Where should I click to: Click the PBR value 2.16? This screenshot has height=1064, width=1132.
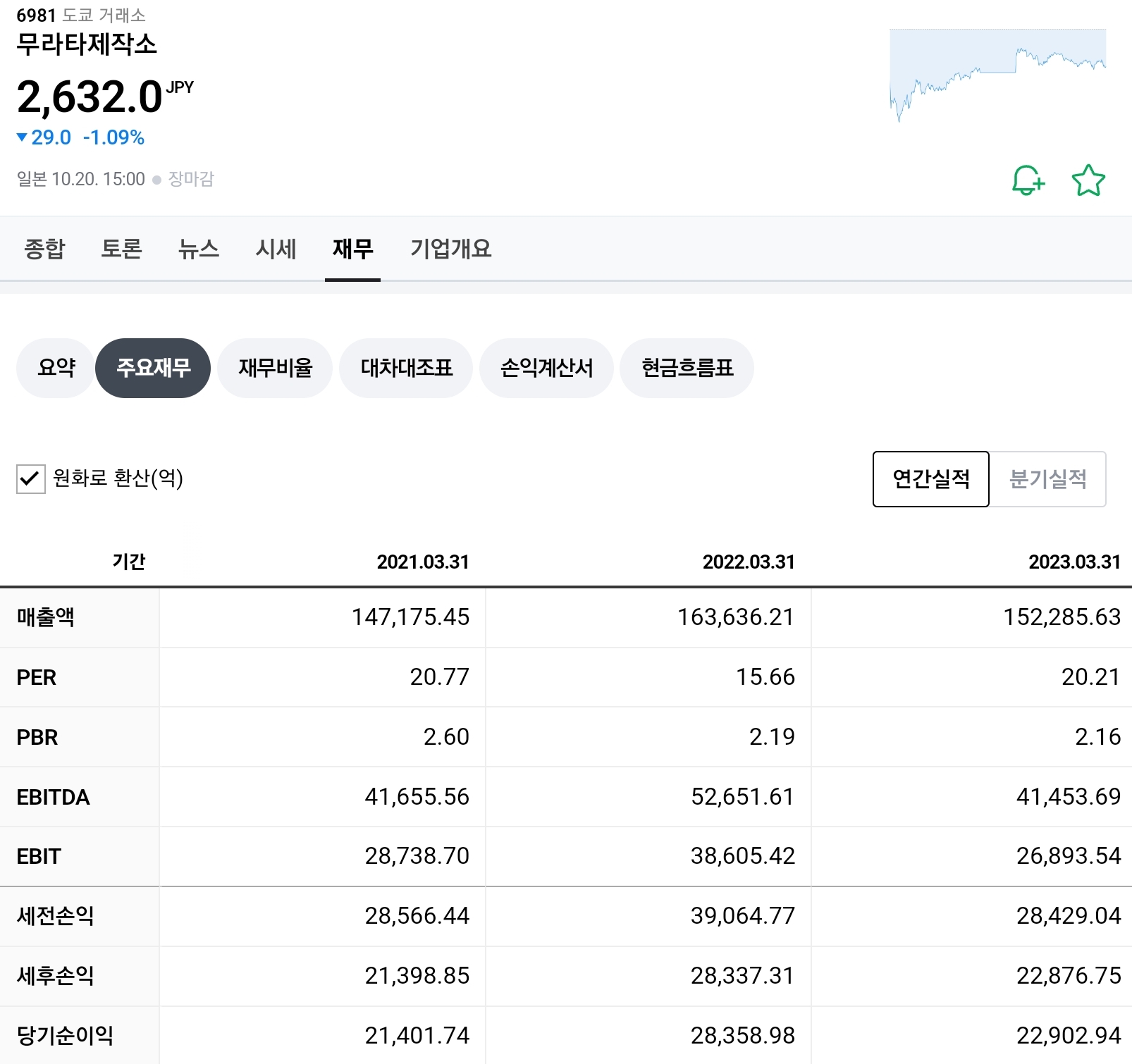(1097, 737)
